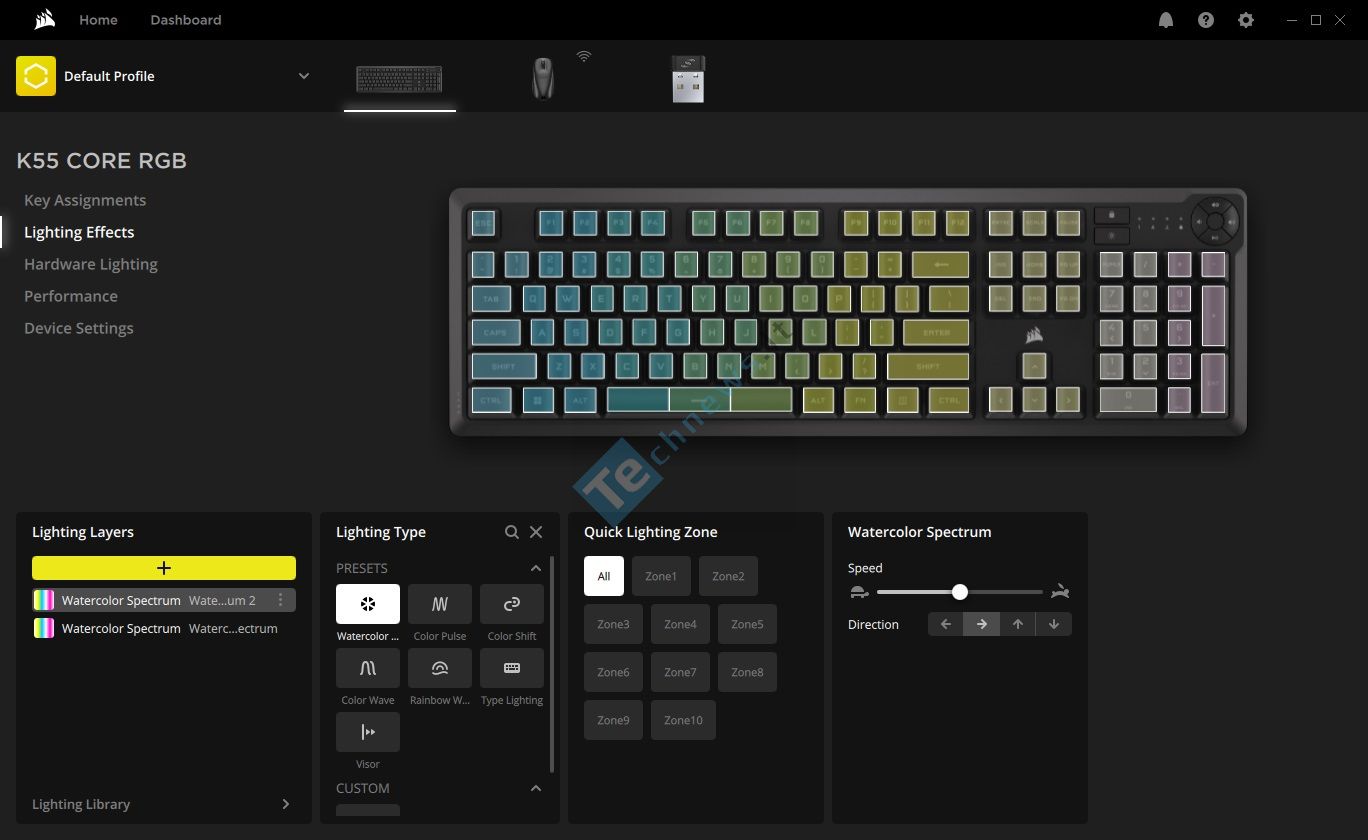Open the Hardware Lighting section
Viewport: 1368px width, 840px height.
coord(91,264)
